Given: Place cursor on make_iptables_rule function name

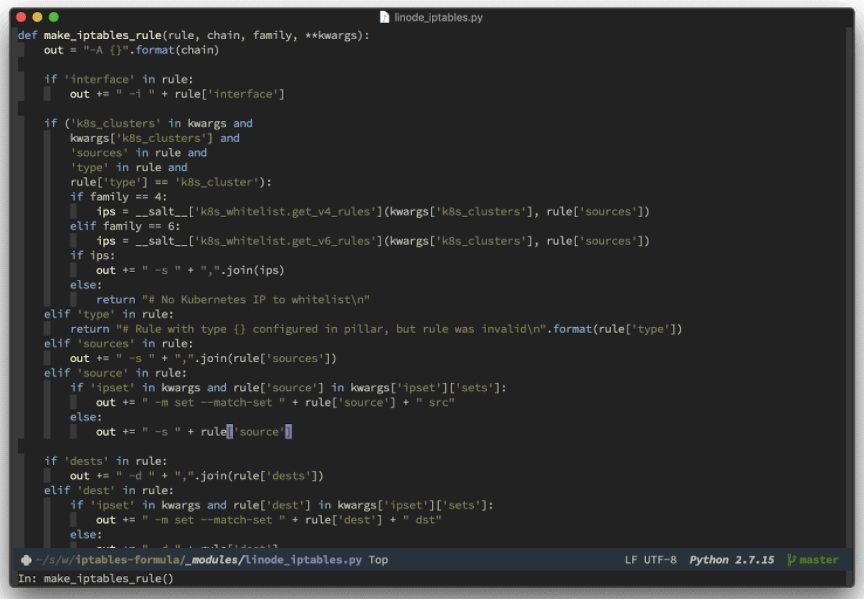Looking at the screenshot, I should (105, 35).
